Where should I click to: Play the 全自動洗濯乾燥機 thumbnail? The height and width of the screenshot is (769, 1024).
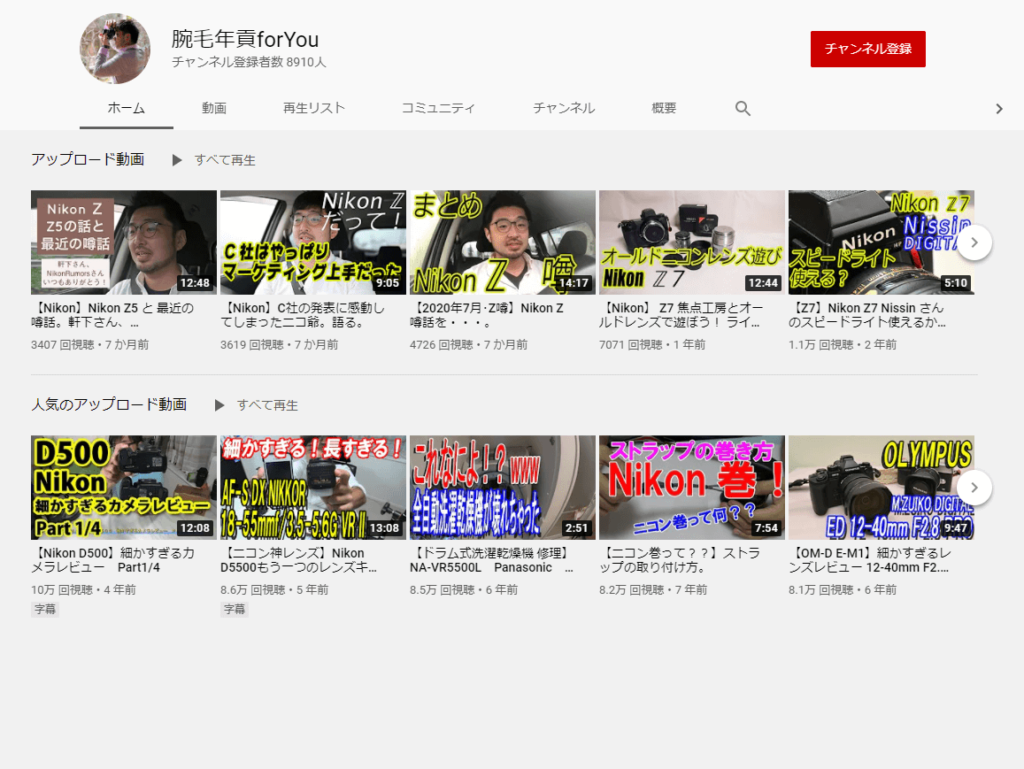(x=502, y=488)
